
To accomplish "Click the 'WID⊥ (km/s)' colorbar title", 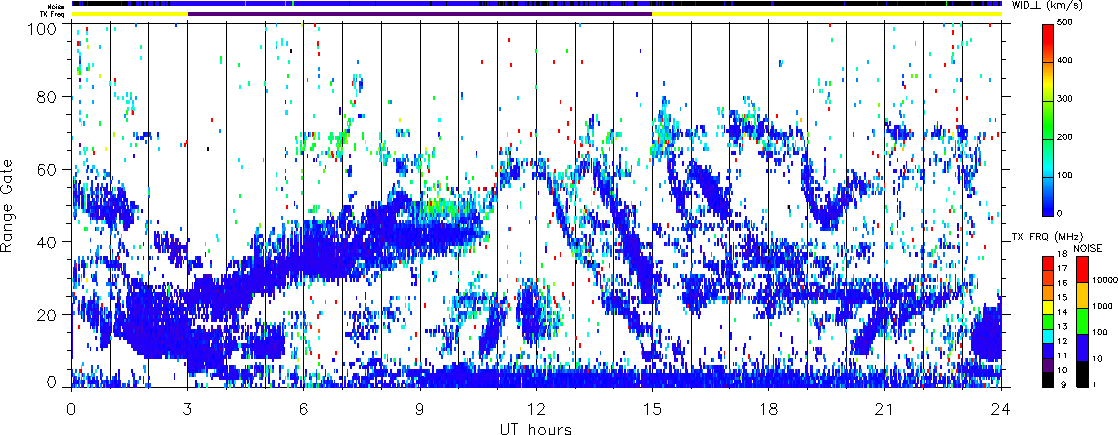I will tap(1045, 6).
